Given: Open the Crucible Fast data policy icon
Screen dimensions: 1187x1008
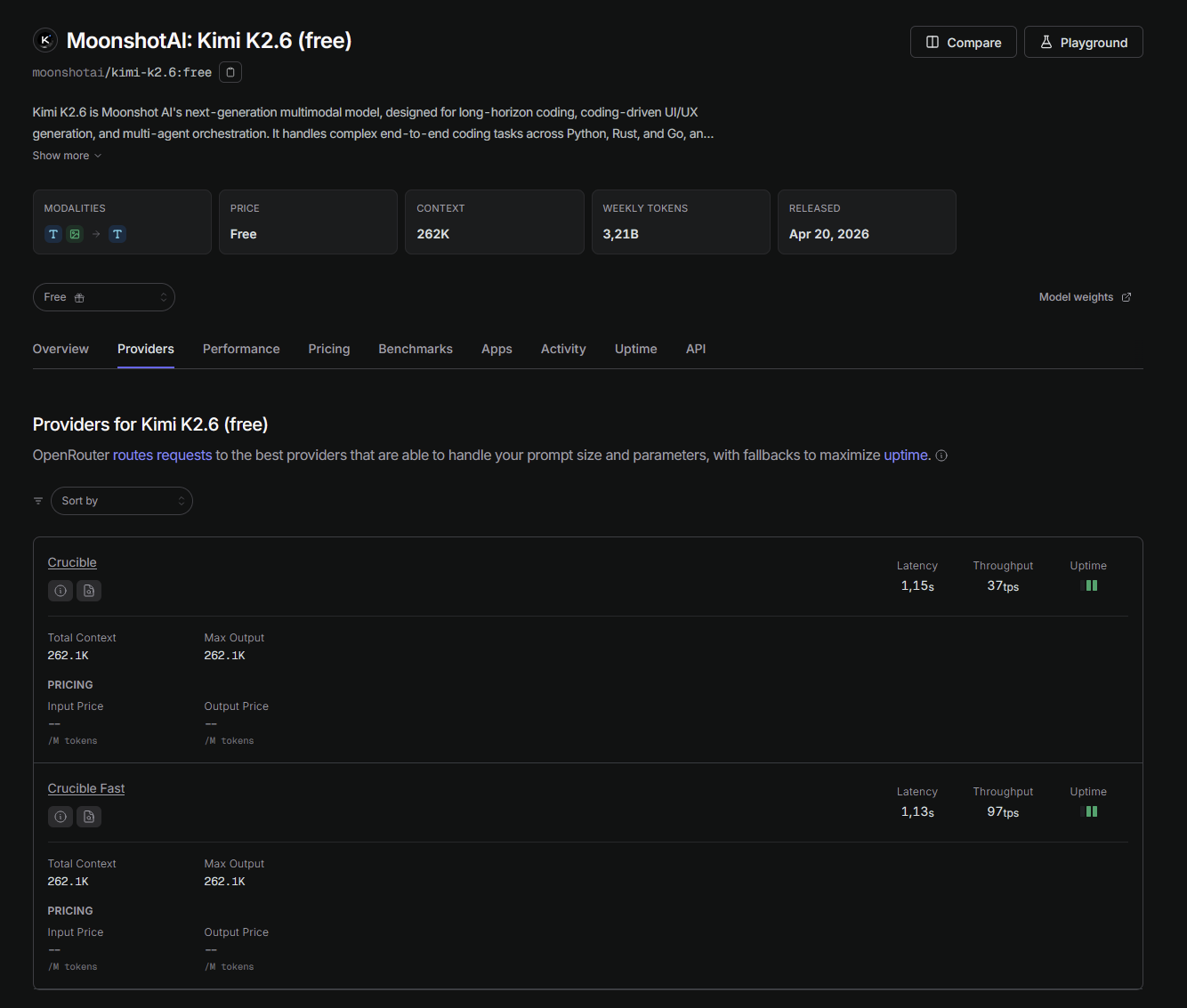Looking at the screenshot, I should [89, 817].
